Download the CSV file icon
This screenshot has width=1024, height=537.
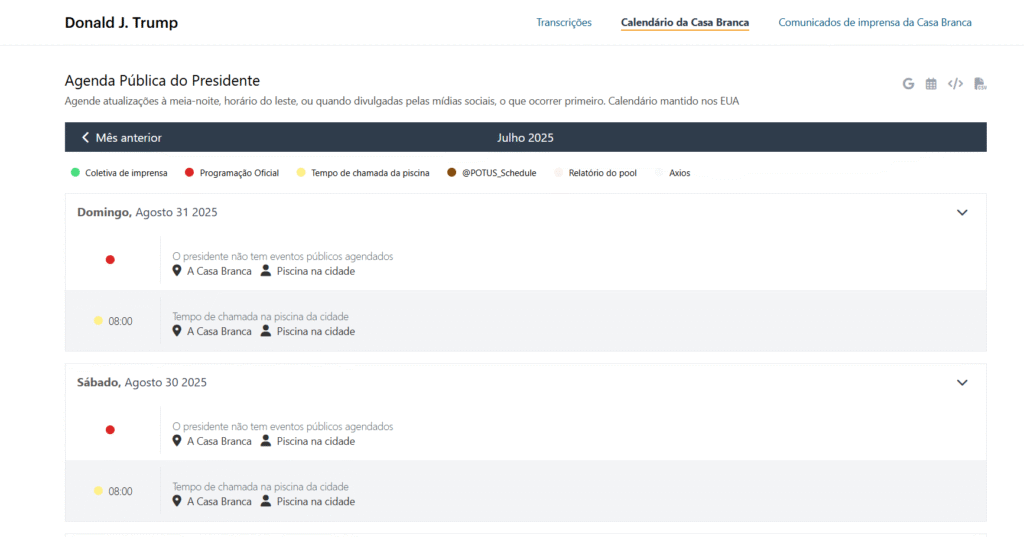coord(980,84)
